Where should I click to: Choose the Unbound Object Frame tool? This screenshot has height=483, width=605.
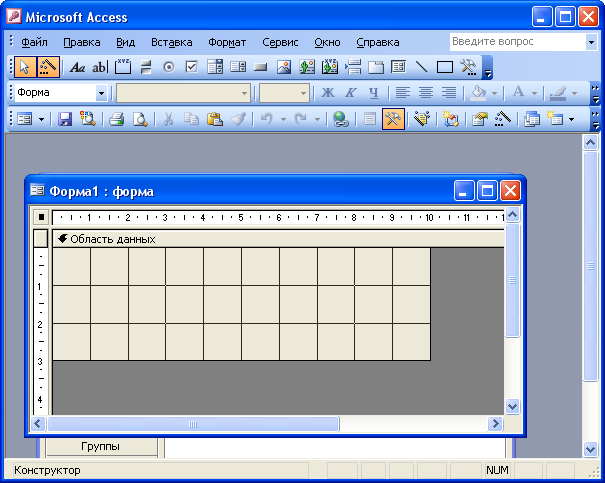click(307, 67)
